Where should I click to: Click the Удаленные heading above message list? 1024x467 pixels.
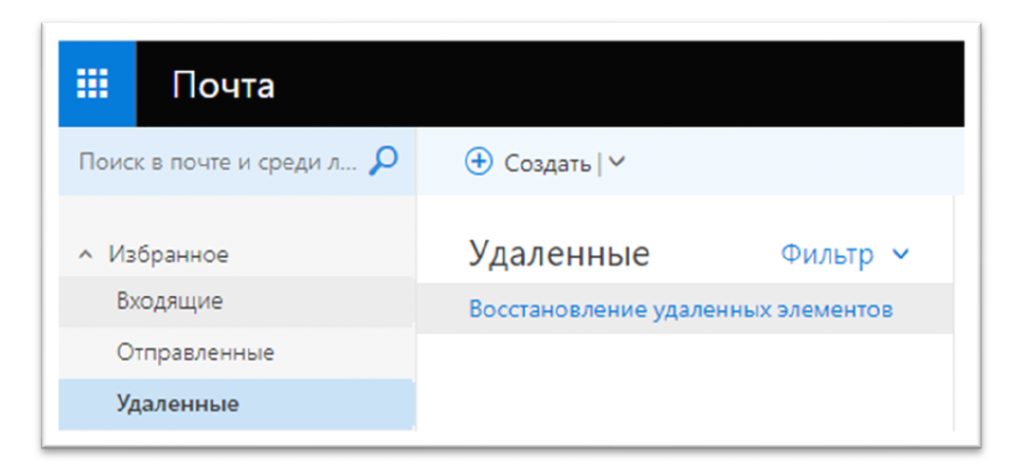[x=559, y=255]
